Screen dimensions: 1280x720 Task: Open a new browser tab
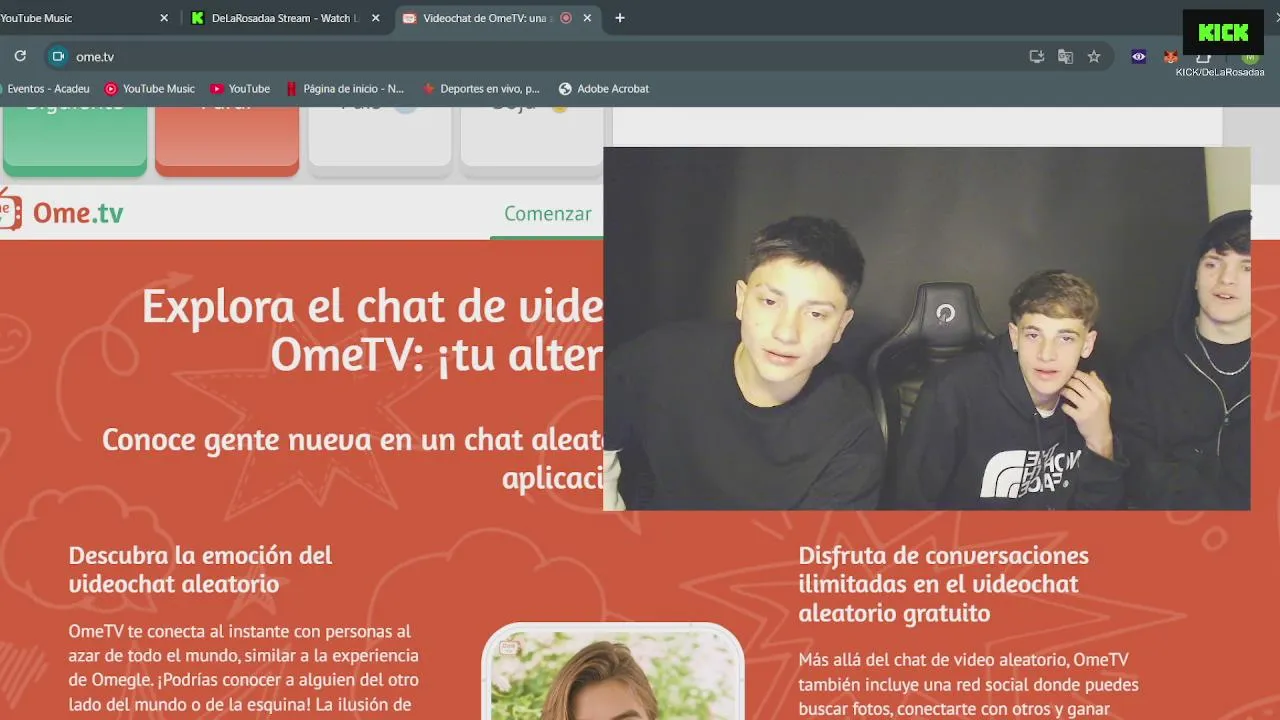[620, 18]
